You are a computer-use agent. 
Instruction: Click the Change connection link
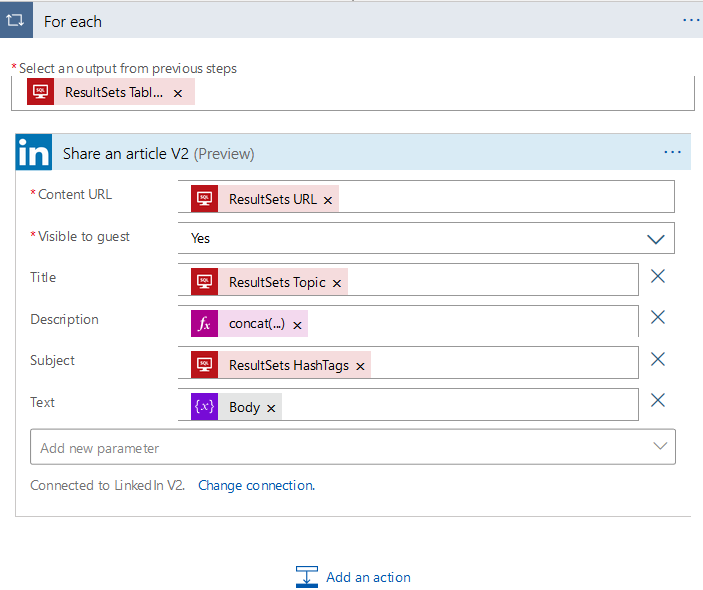(255, 485)
